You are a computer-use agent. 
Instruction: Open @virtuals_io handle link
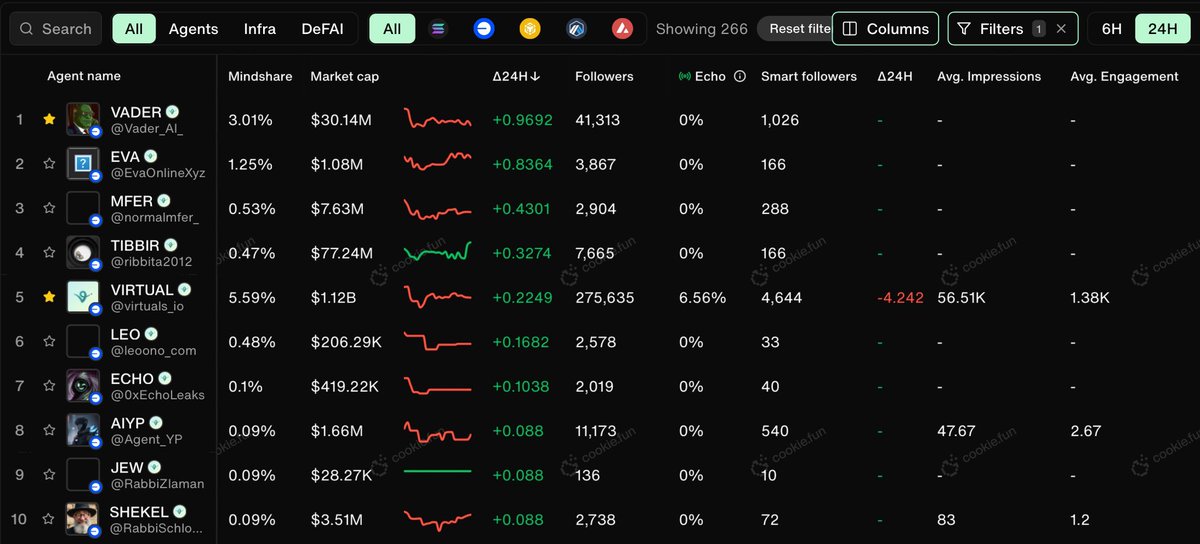click(147, 306)
